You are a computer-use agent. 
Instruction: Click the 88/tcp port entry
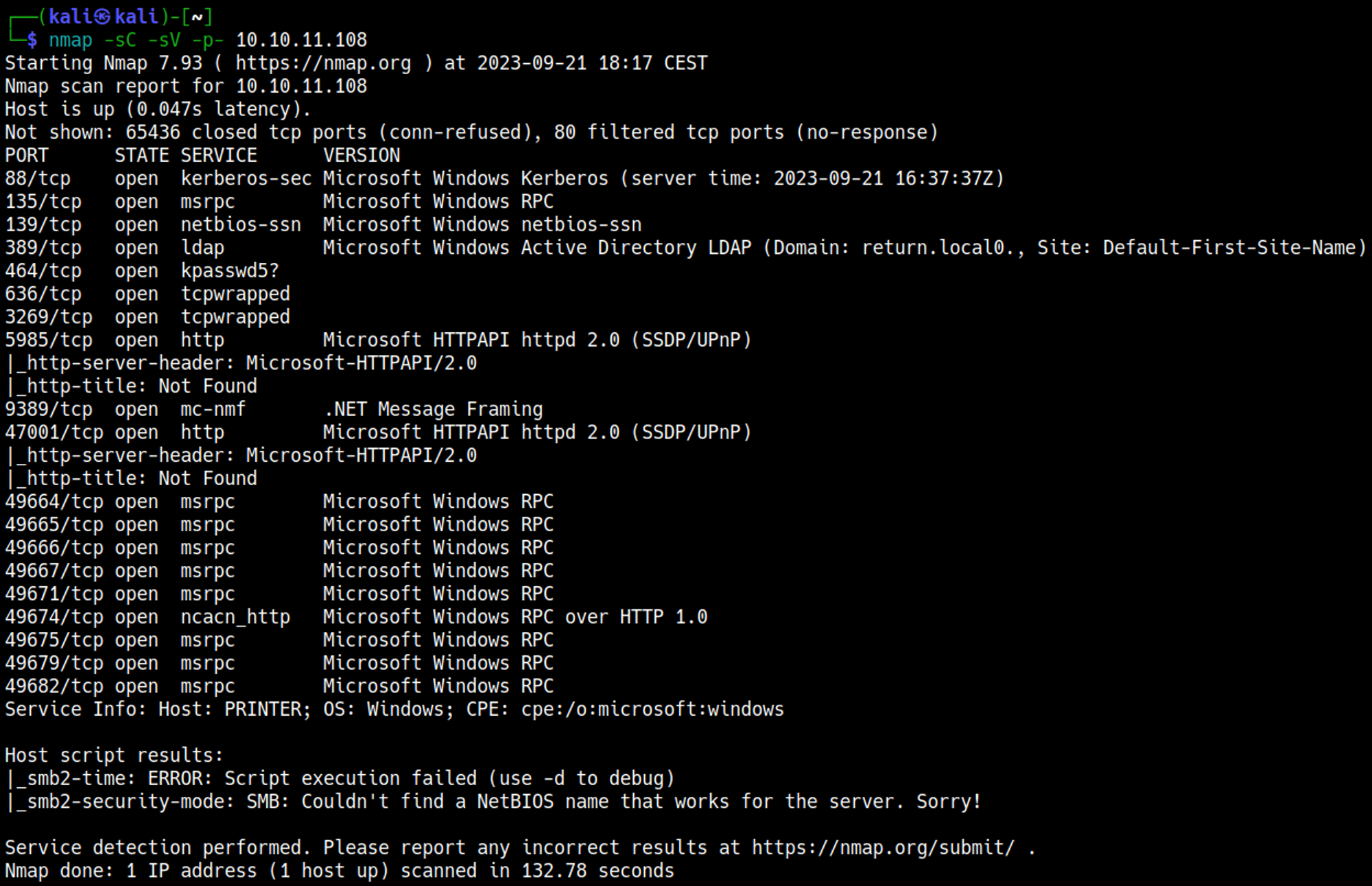[x=38, y=178]
